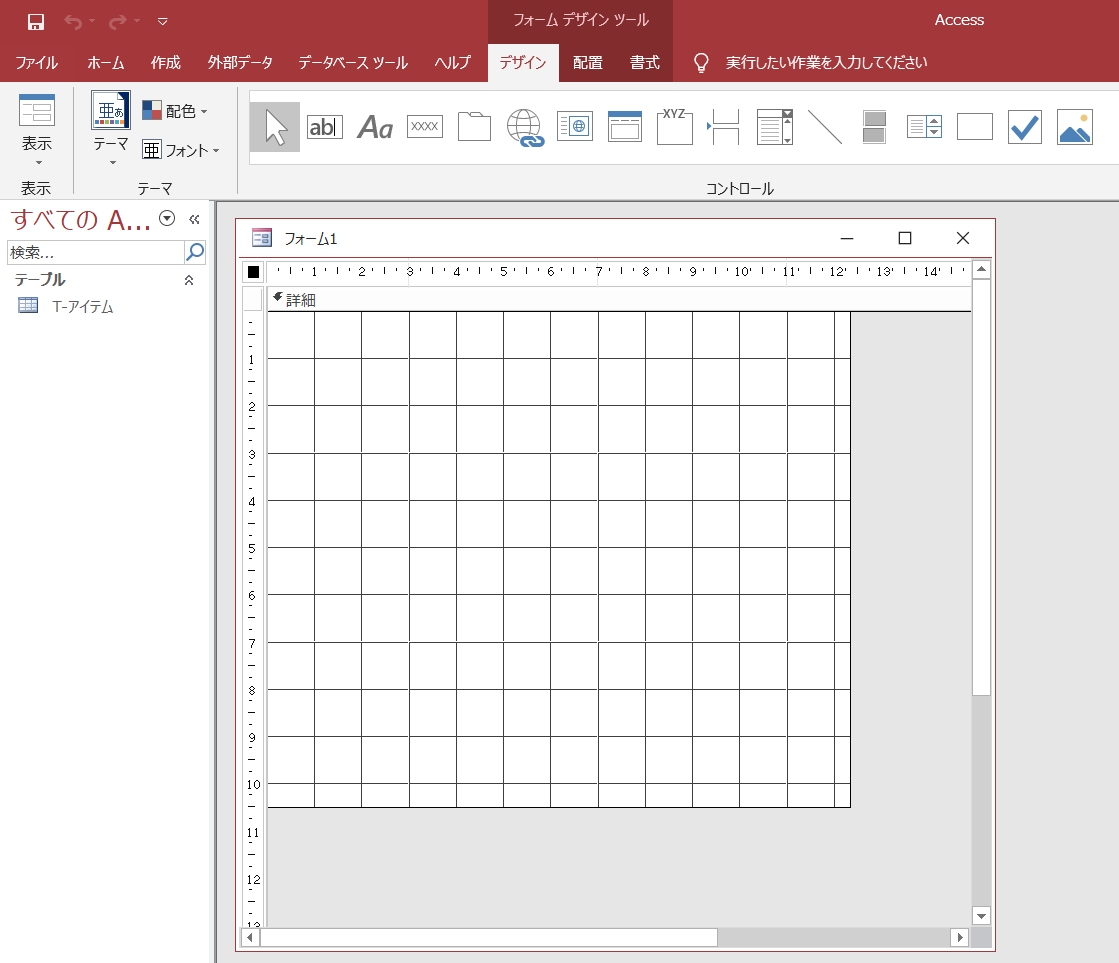Select the デザイン tab
Screen dimensions: 1119x963
[523, 63]
